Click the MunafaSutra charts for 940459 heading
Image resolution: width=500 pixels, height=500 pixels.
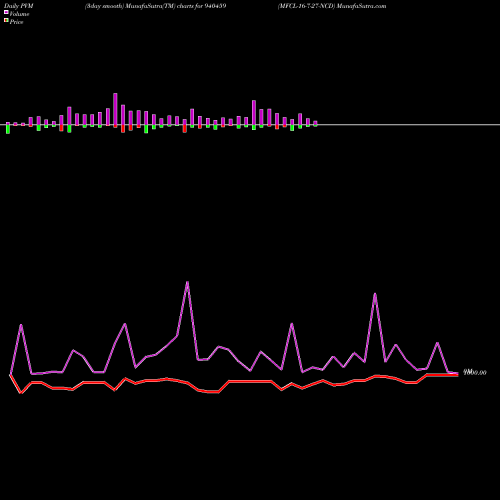(x=156, y=6)
